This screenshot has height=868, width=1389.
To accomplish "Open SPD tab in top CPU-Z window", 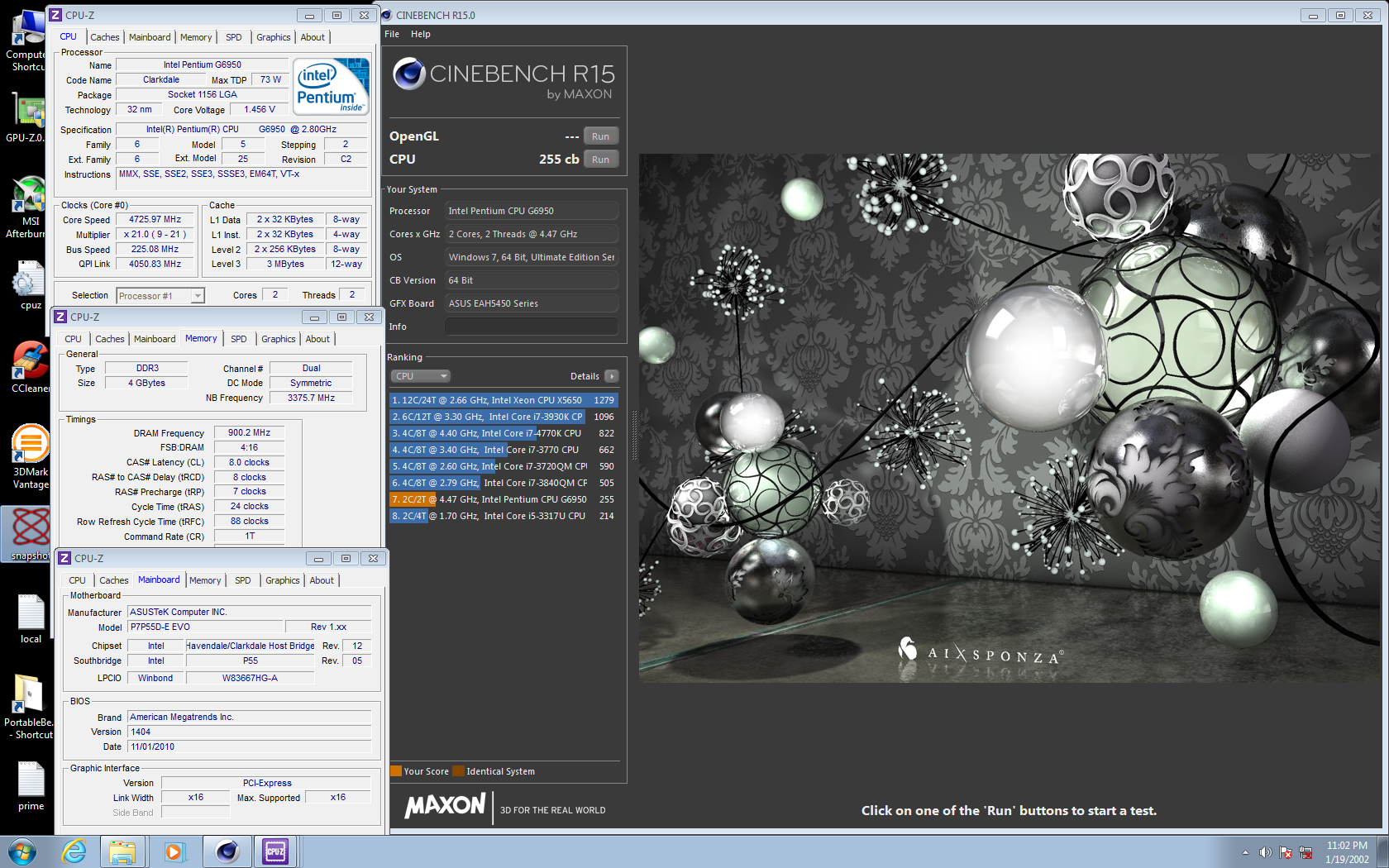I will coord(234,37).
